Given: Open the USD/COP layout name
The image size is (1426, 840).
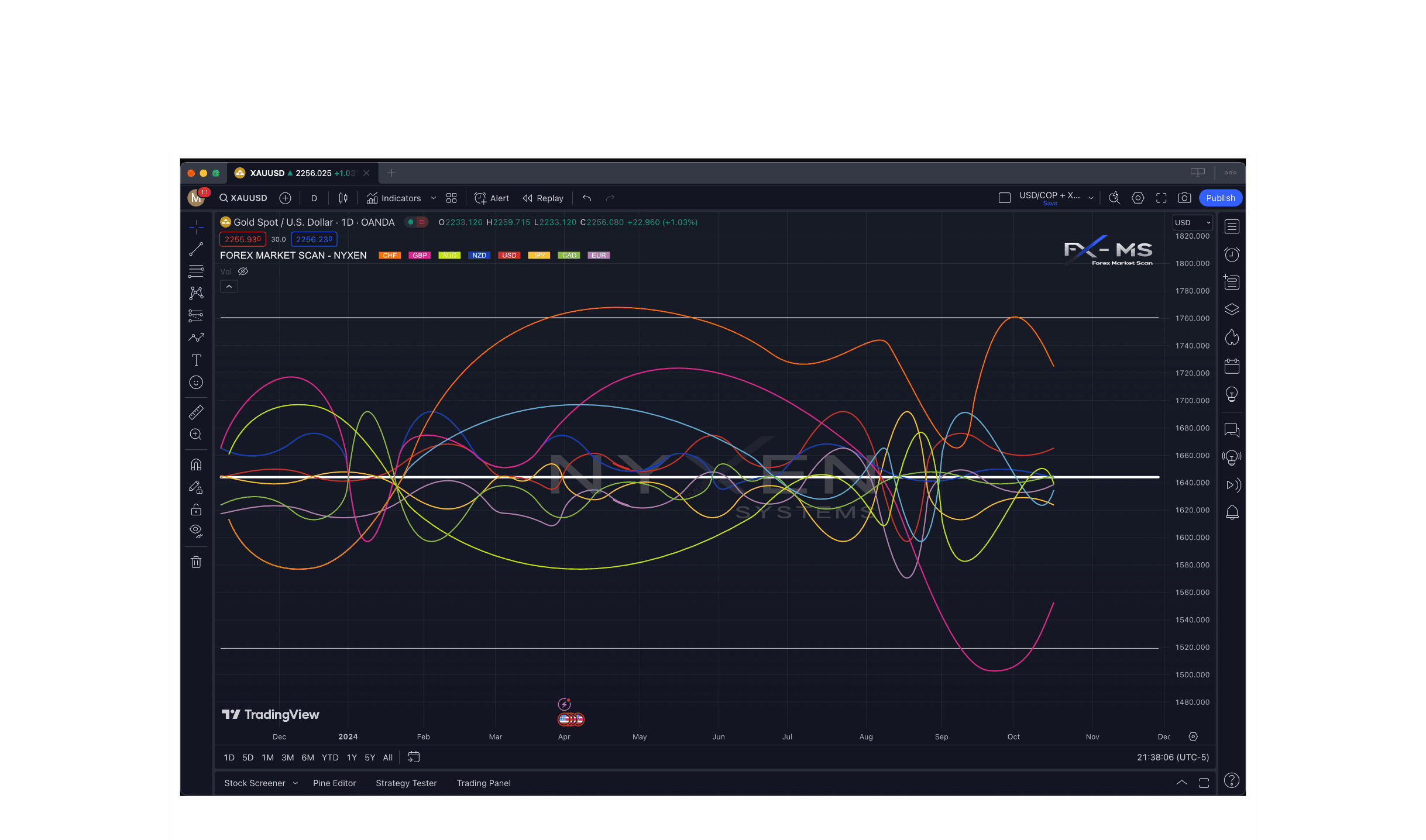Looking at the screenshot, I should pyautogui.click(x=1050, y=196).
